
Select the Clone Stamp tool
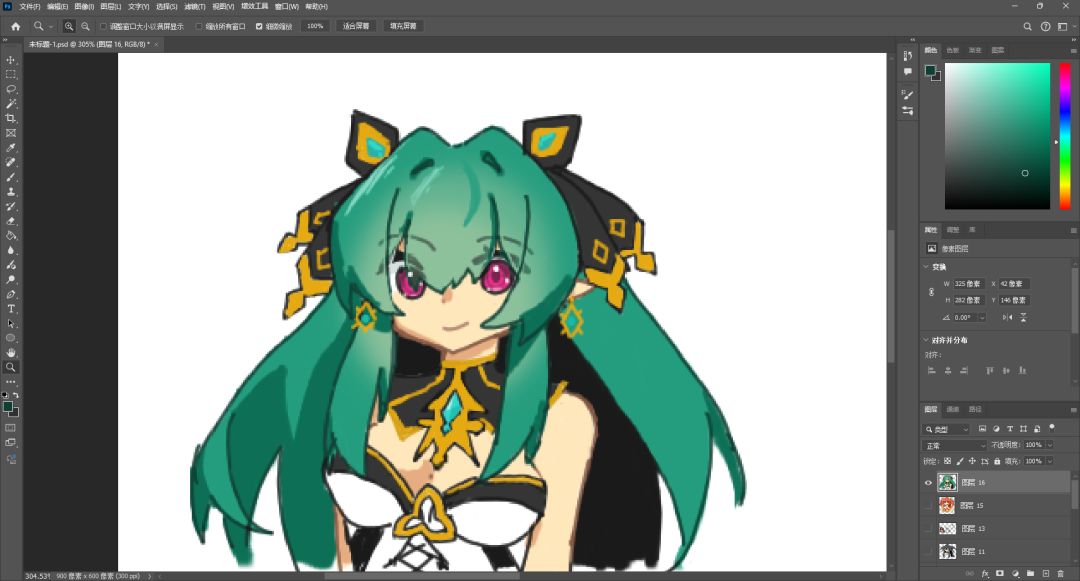click(x=10, y=191)
